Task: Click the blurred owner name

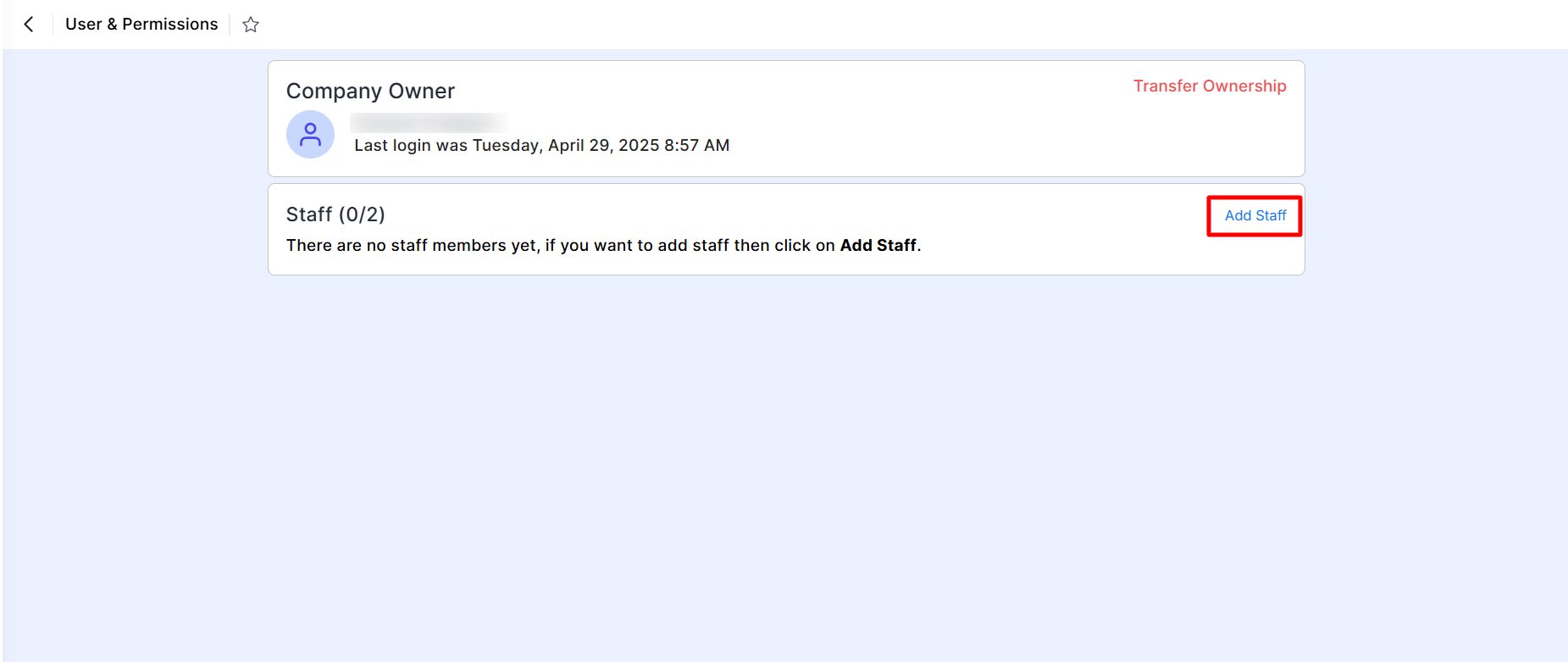Action: point(429,123)
